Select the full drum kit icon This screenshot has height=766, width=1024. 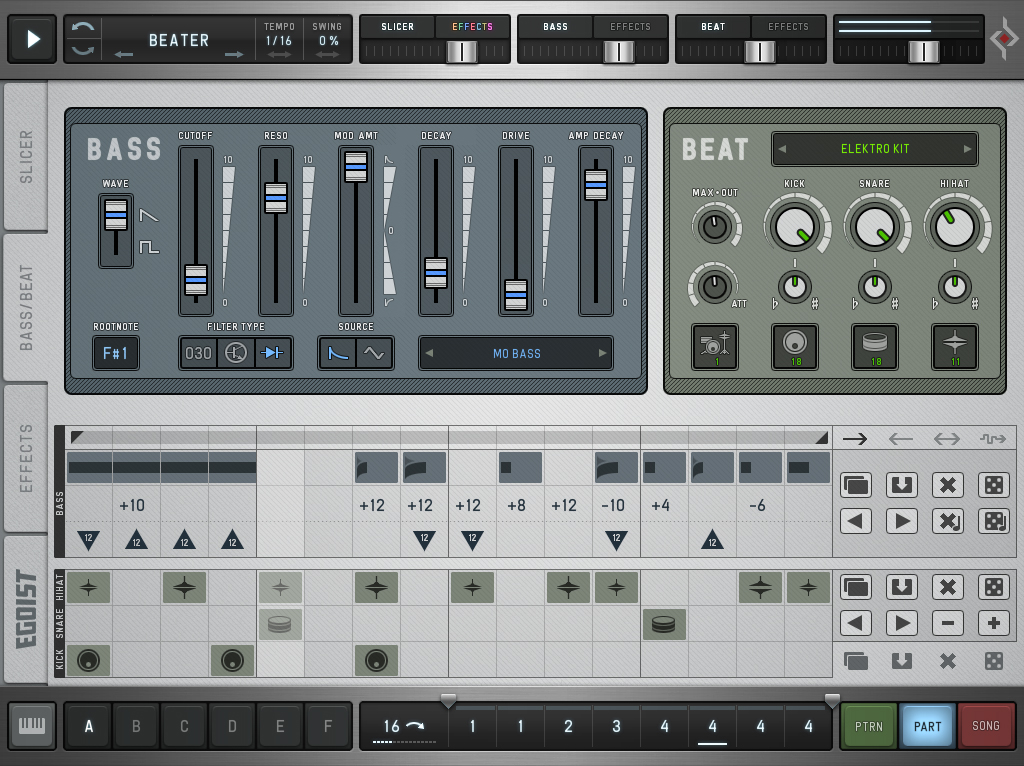coord(715,346)
